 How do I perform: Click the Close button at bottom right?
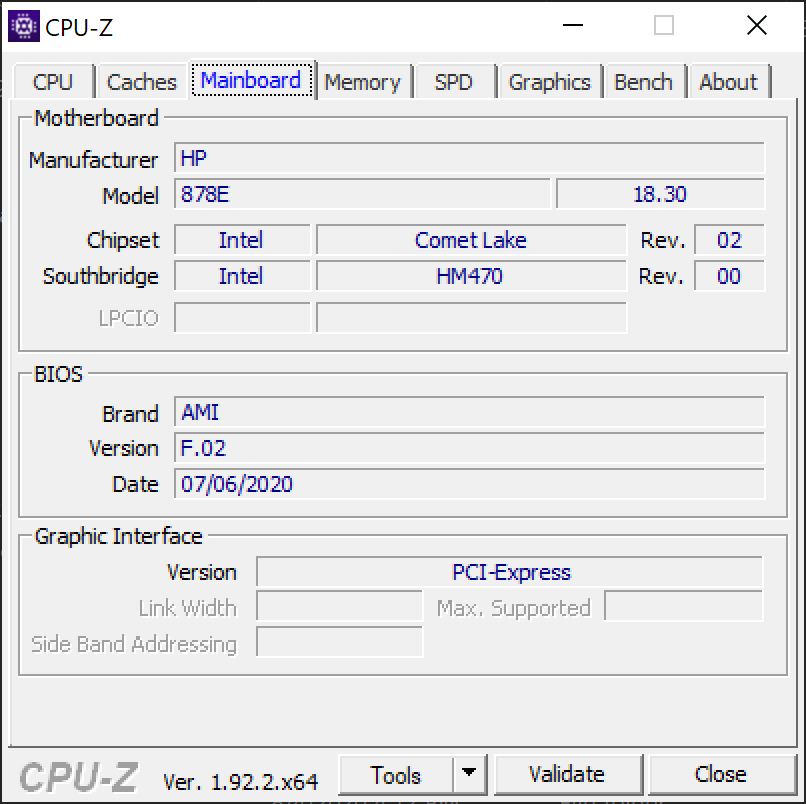pyautogui.click(x=720, y=775)
